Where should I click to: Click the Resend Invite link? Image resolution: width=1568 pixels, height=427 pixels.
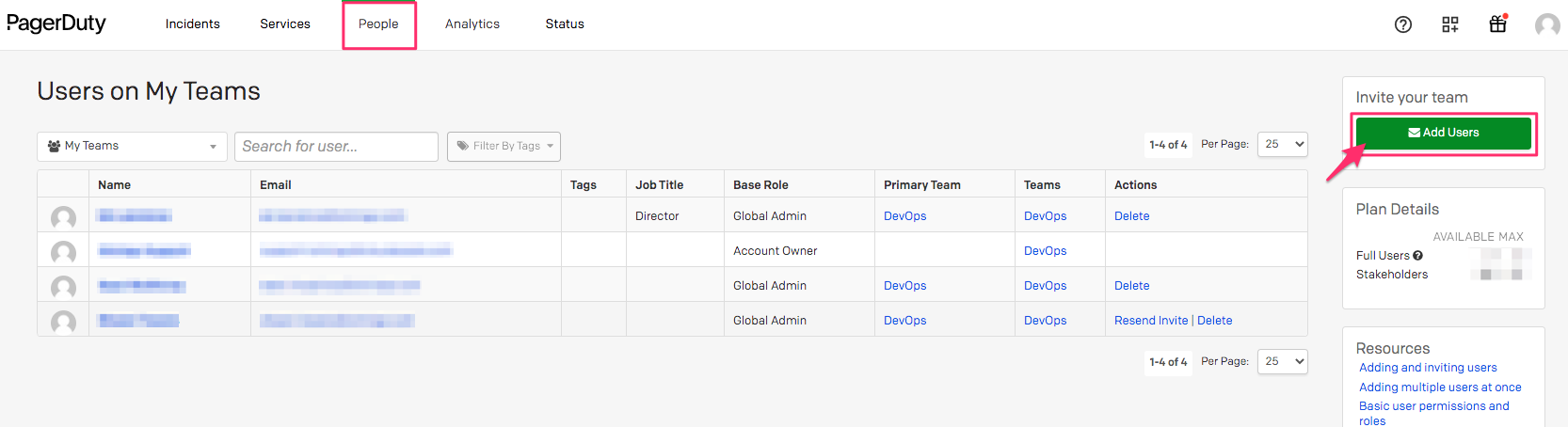(1150, 321)
